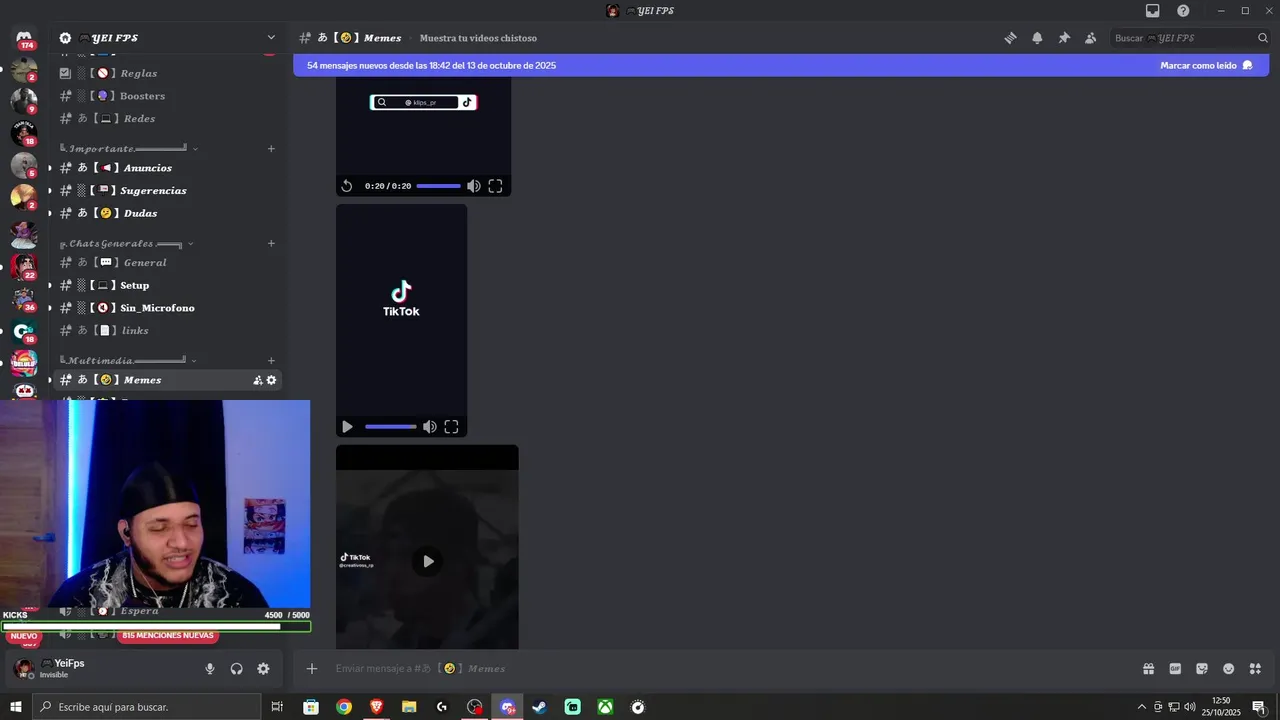
Task: Open the Reglas channel
Action: (168, 73)
